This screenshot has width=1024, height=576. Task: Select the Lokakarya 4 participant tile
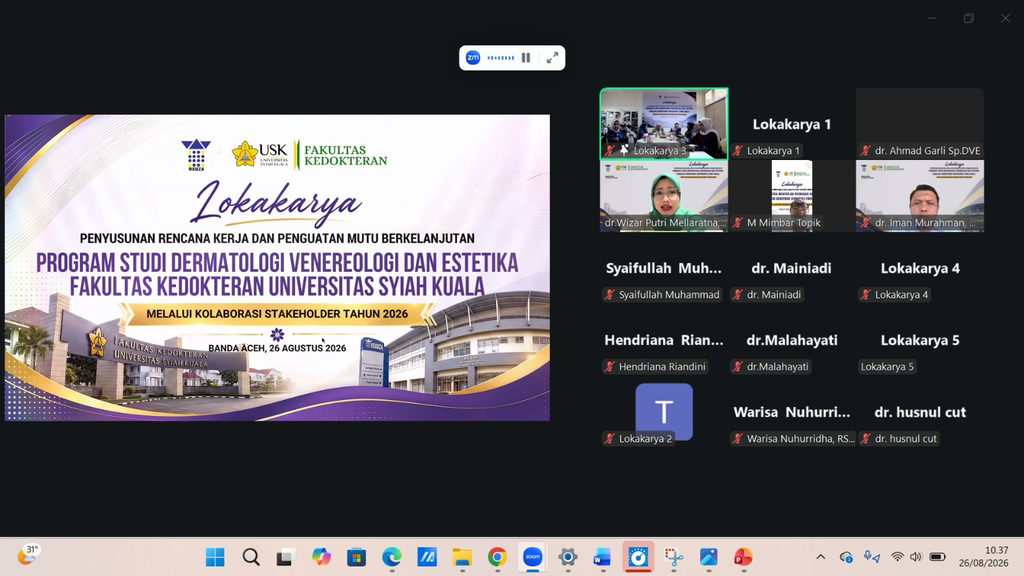coord(920,268)
